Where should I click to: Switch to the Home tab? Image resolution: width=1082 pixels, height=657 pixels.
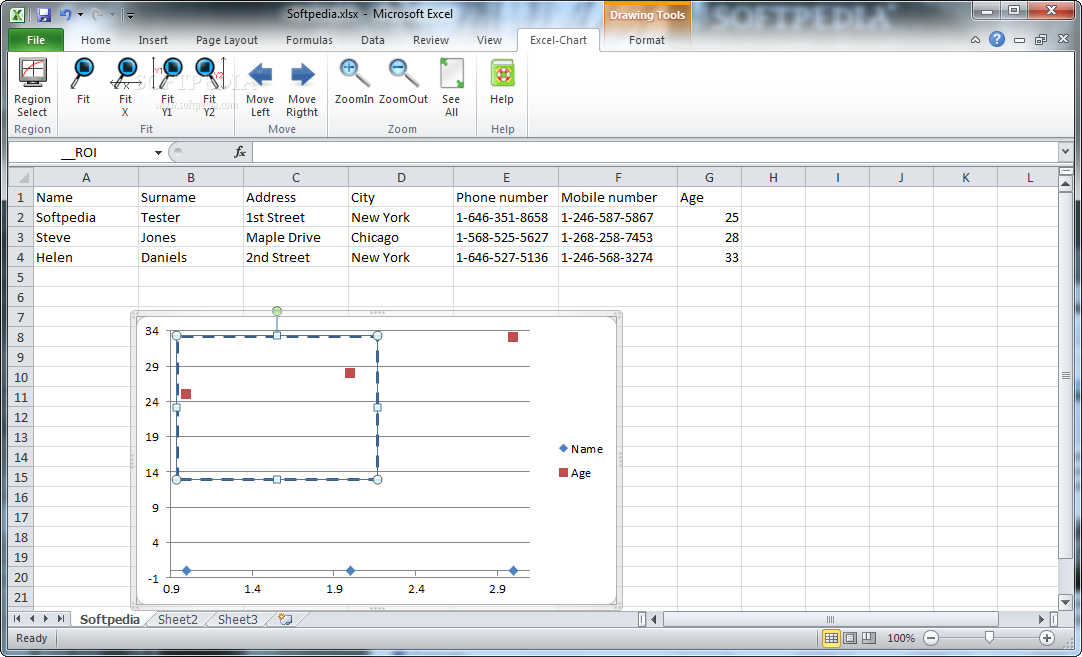pos(96,40)
